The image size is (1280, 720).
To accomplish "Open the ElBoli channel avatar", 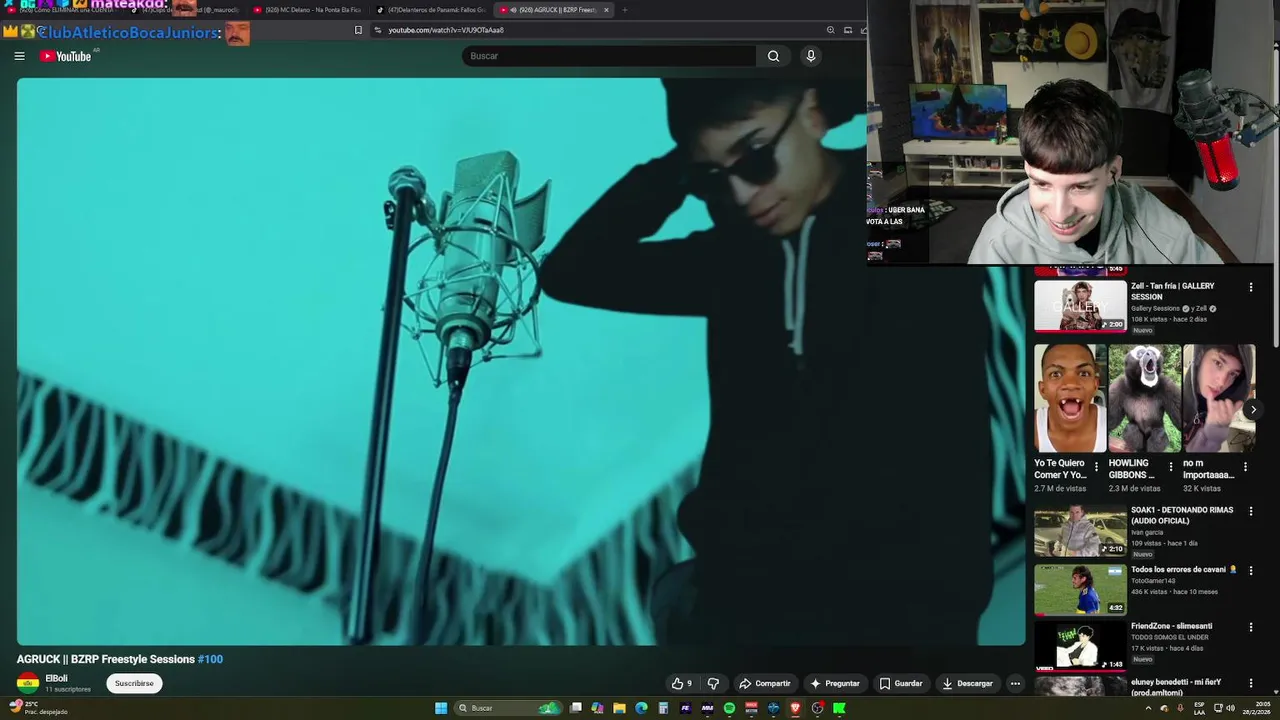I will 28,683.
